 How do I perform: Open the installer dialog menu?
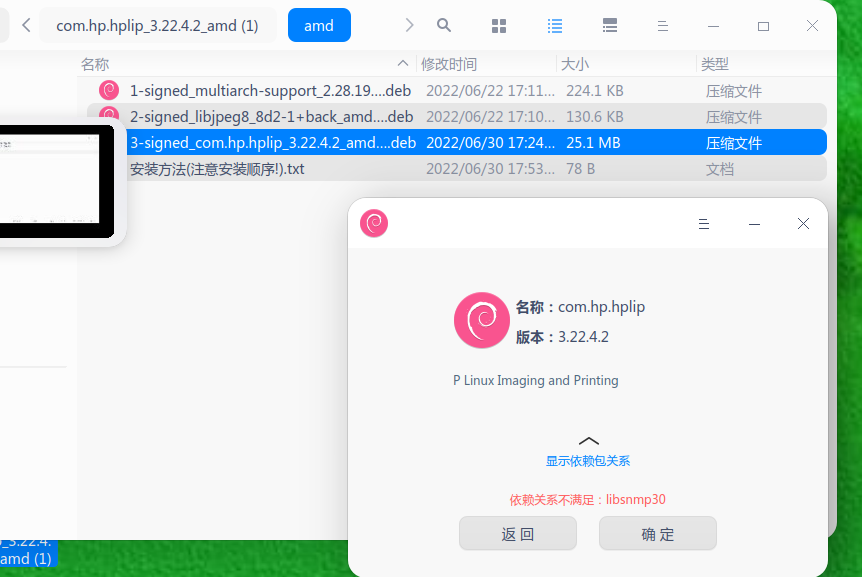(704, 224)
